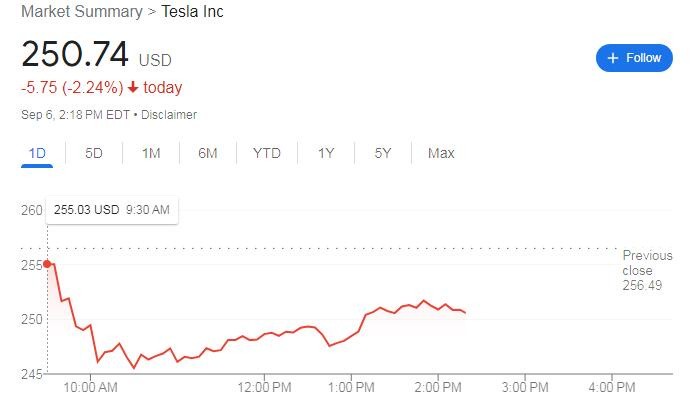
Task: Select the 5Y time range tab
Action: tap(383, 153)
